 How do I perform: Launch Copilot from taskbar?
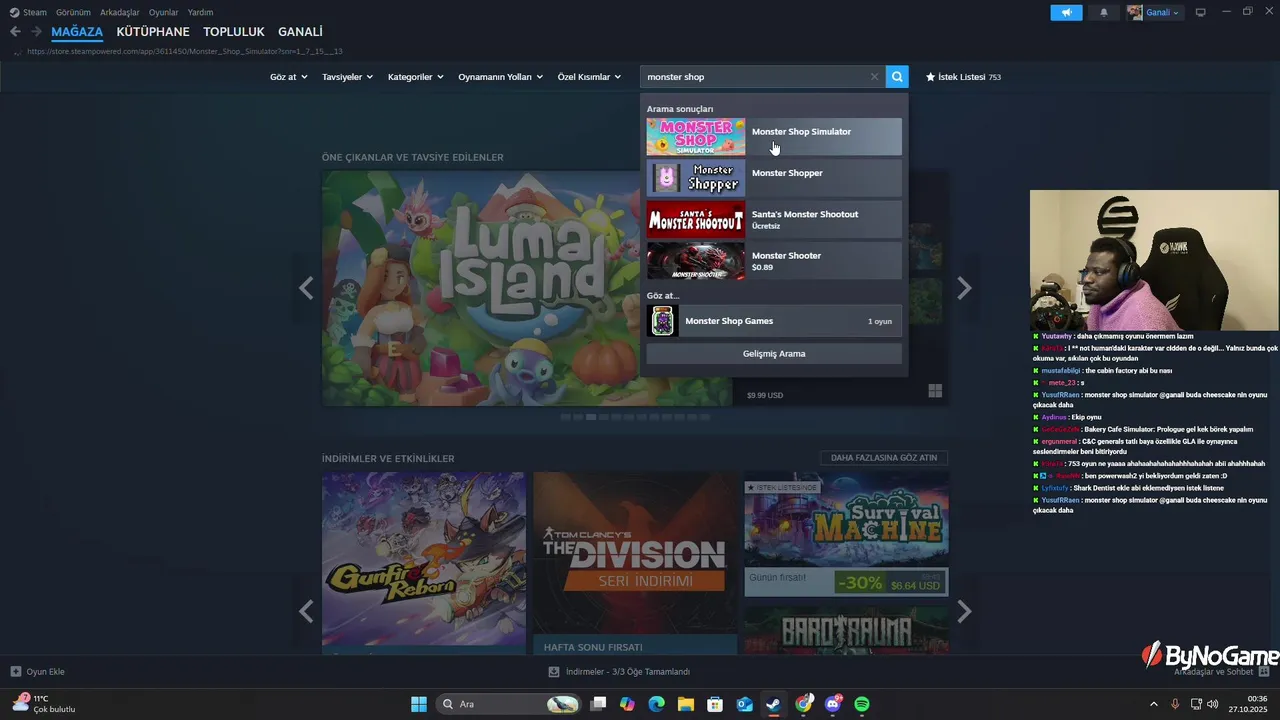(x=627, y=704)
